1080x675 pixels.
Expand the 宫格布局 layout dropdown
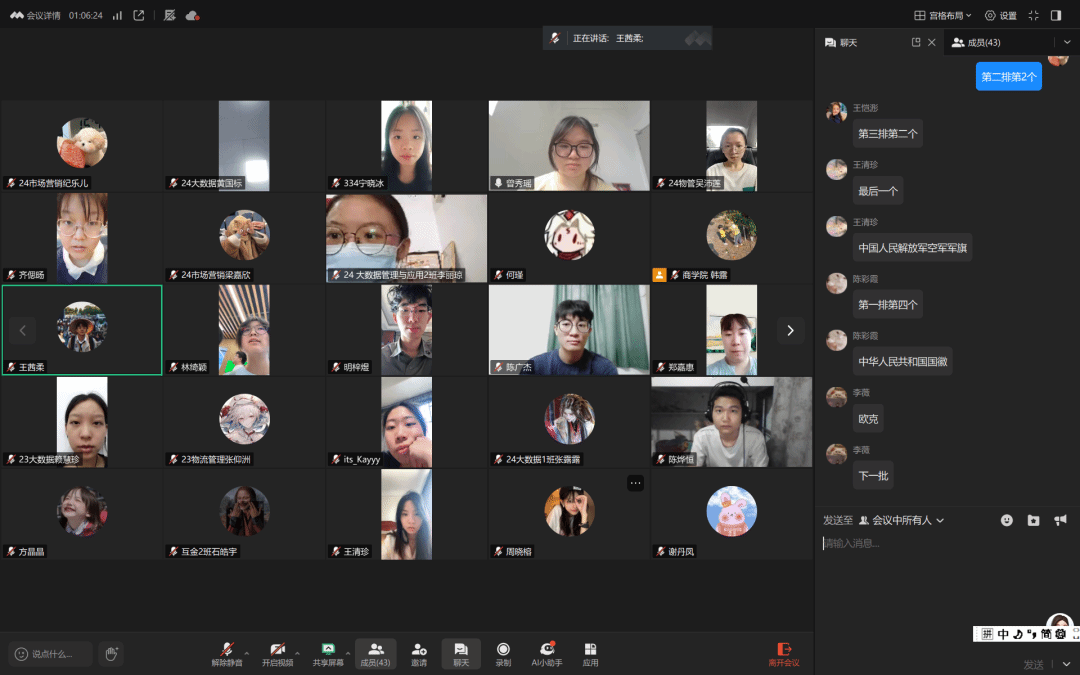[x=943, y=15]
